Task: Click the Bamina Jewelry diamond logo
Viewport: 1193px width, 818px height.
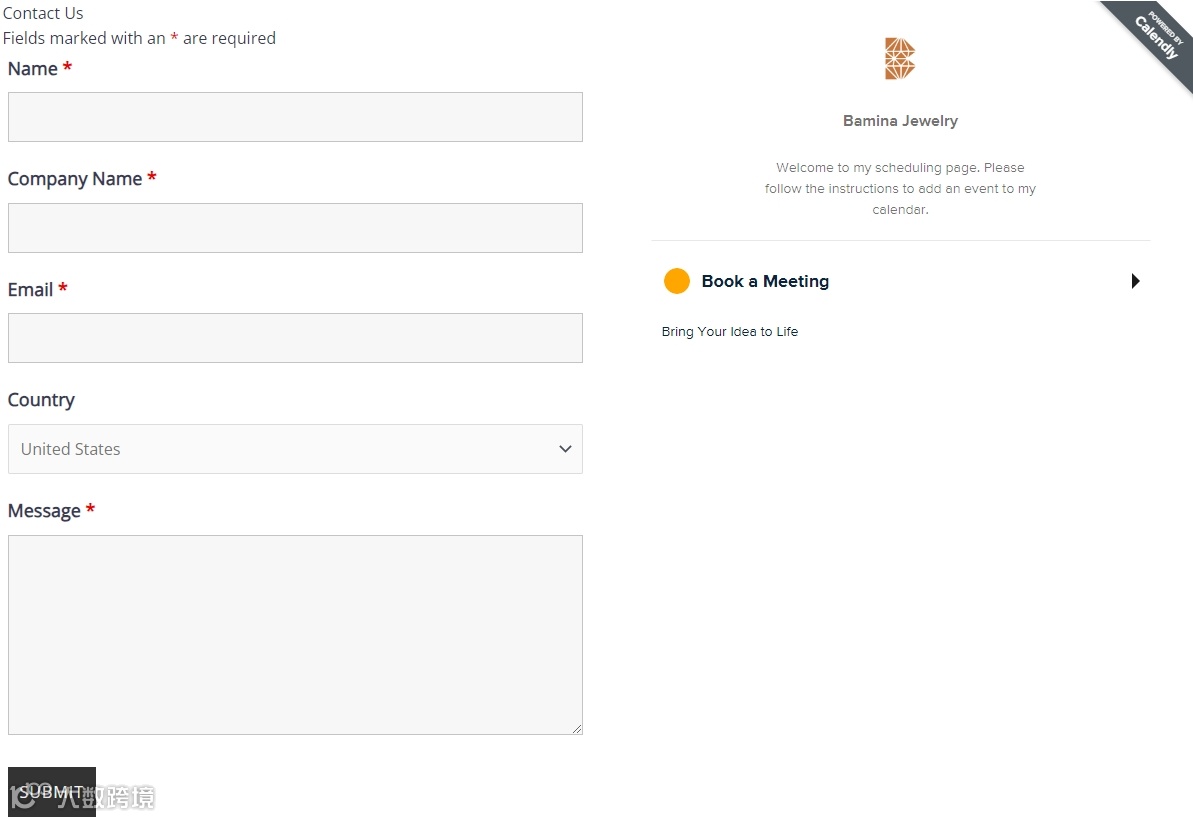Action: pos(900,59)
